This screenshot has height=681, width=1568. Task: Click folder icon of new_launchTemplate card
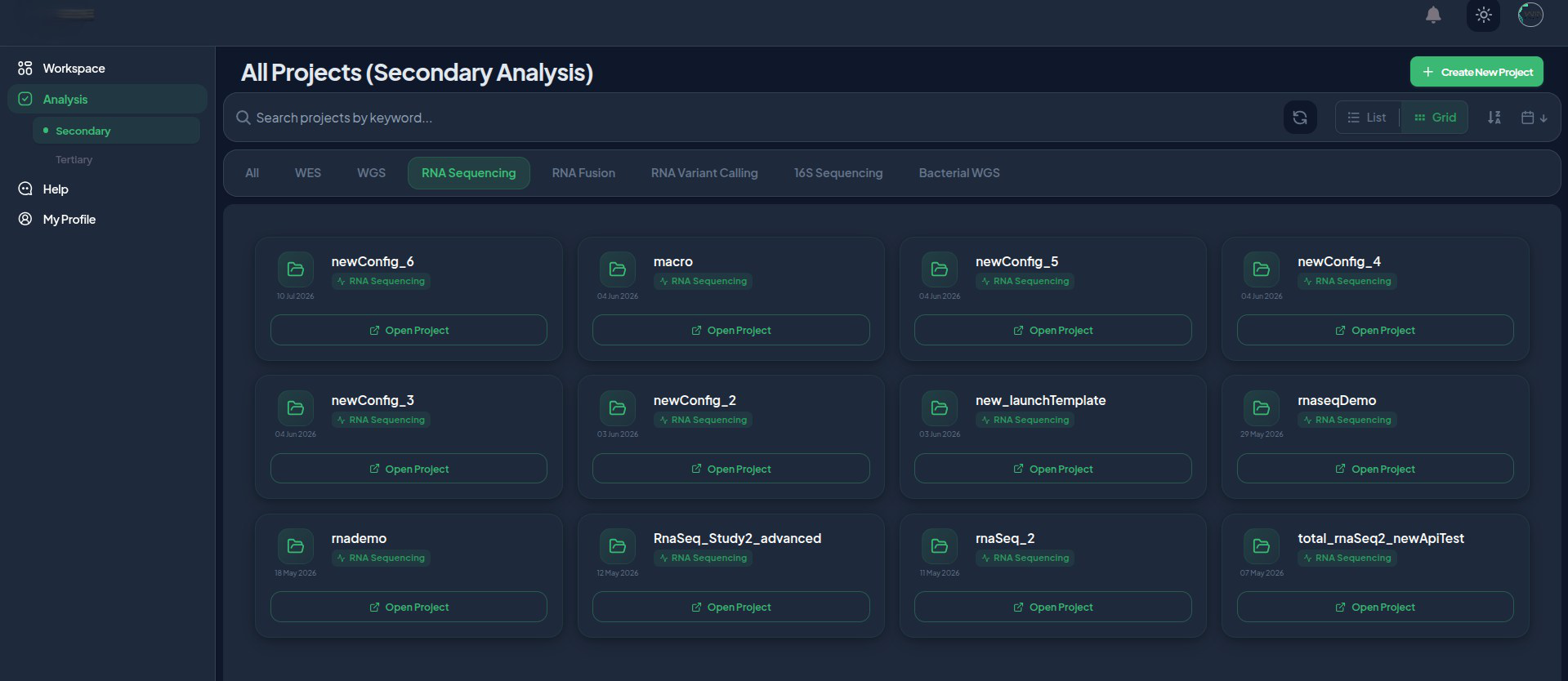click(940, 407)
